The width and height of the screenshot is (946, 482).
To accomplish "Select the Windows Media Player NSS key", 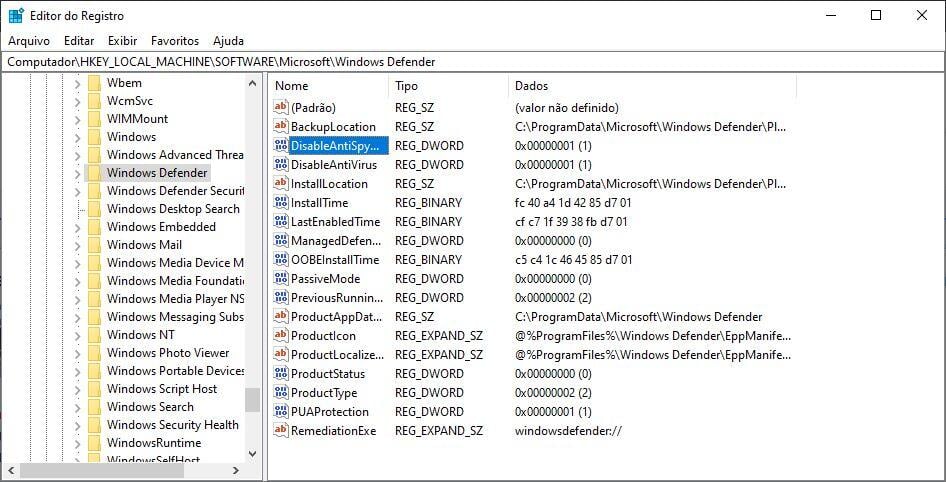I will click(x=175, y=299).
